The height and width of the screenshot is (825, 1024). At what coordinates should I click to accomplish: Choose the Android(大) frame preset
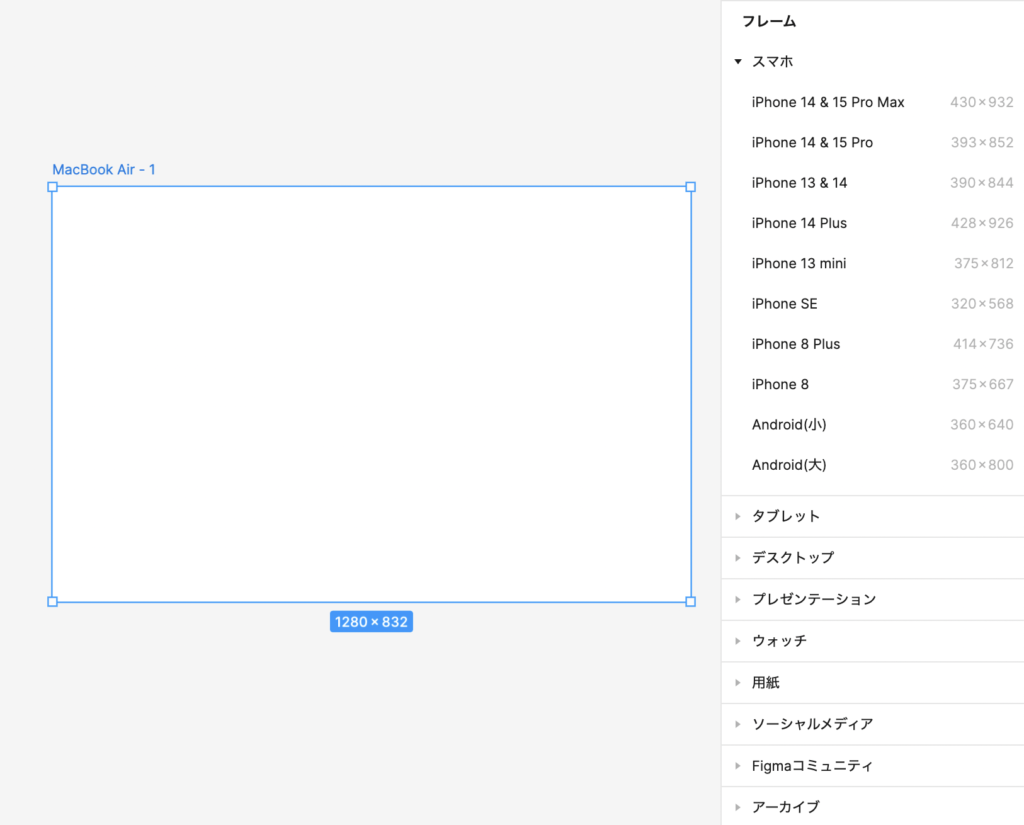click(789, 465)
